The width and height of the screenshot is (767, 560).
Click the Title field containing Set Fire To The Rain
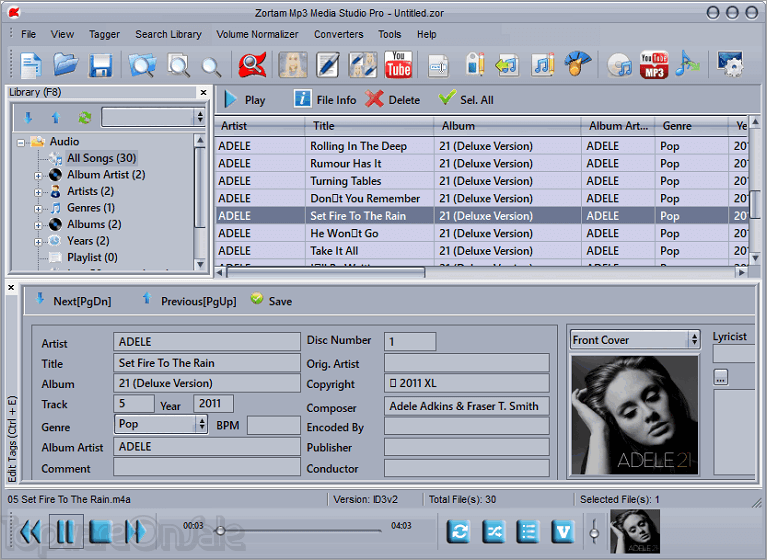pyautogui.click(x=206, y=363)
